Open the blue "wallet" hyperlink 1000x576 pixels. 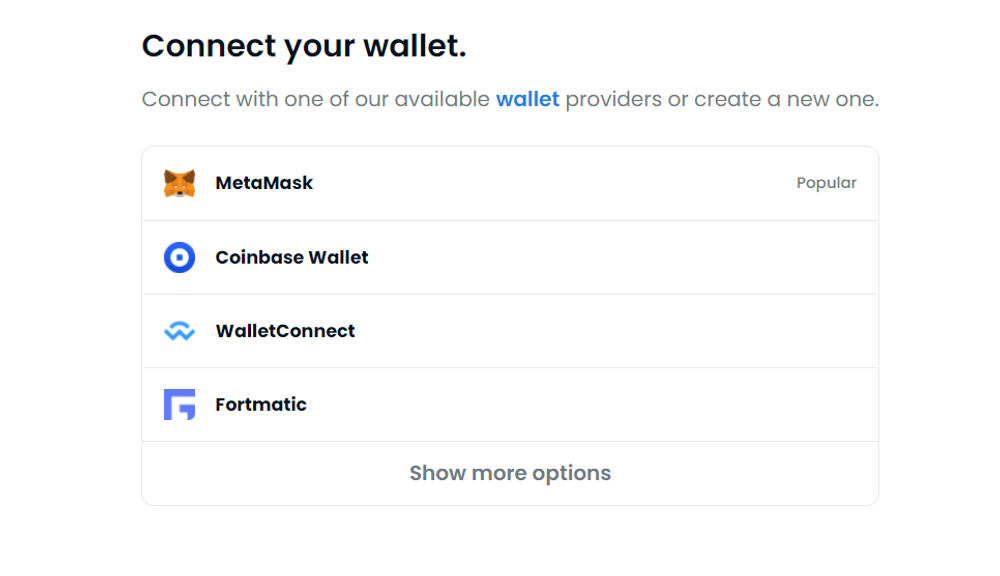(x=527, y=100)
